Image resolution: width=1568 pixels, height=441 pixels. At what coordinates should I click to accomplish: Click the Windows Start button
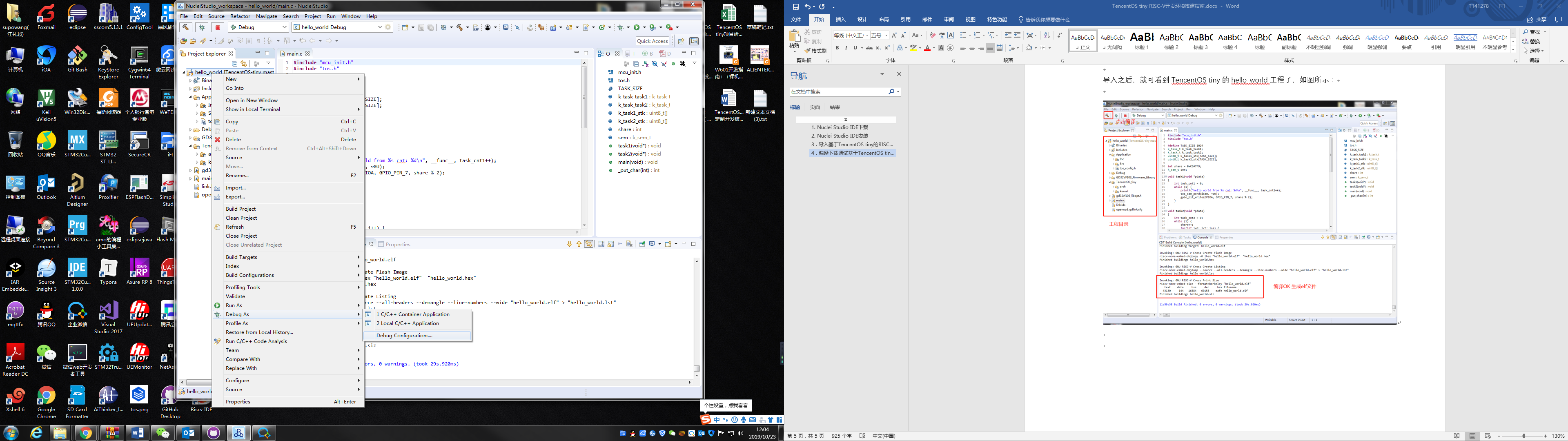click(10, 432)
